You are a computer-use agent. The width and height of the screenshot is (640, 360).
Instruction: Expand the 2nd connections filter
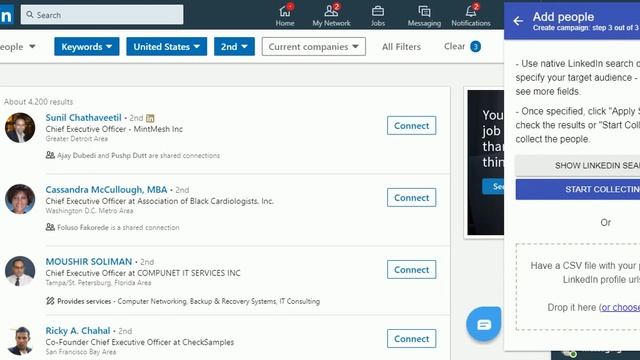(x=234, y=47)
